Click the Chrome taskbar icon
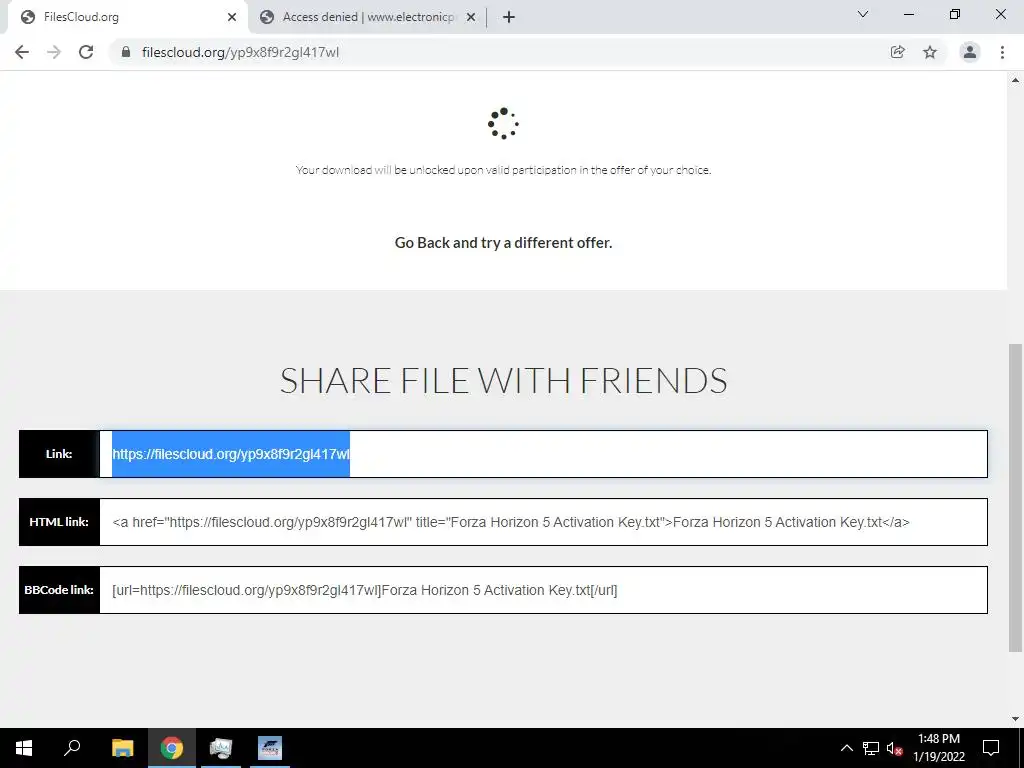 (172, 748)
